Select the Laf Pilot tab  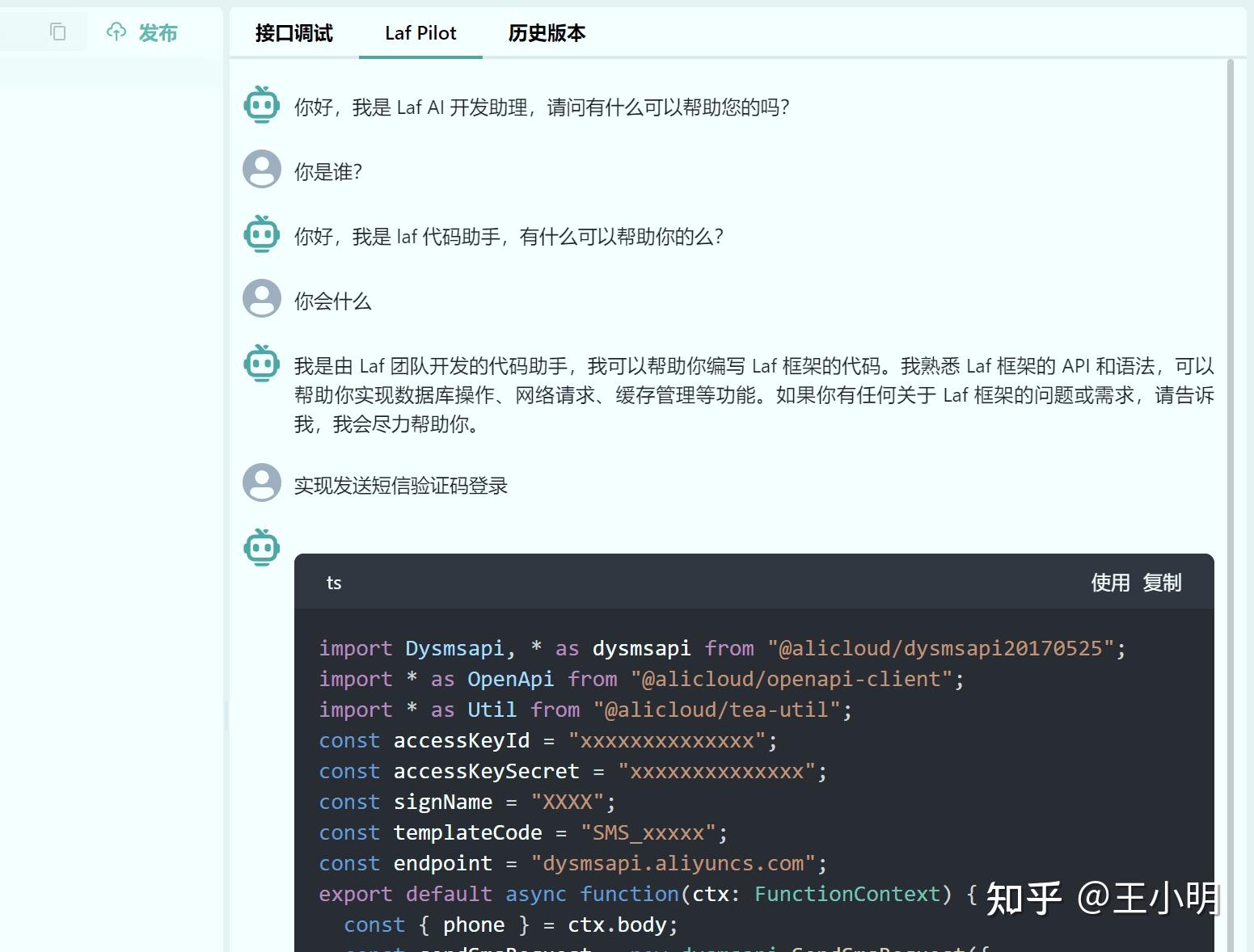pos(420,34)
